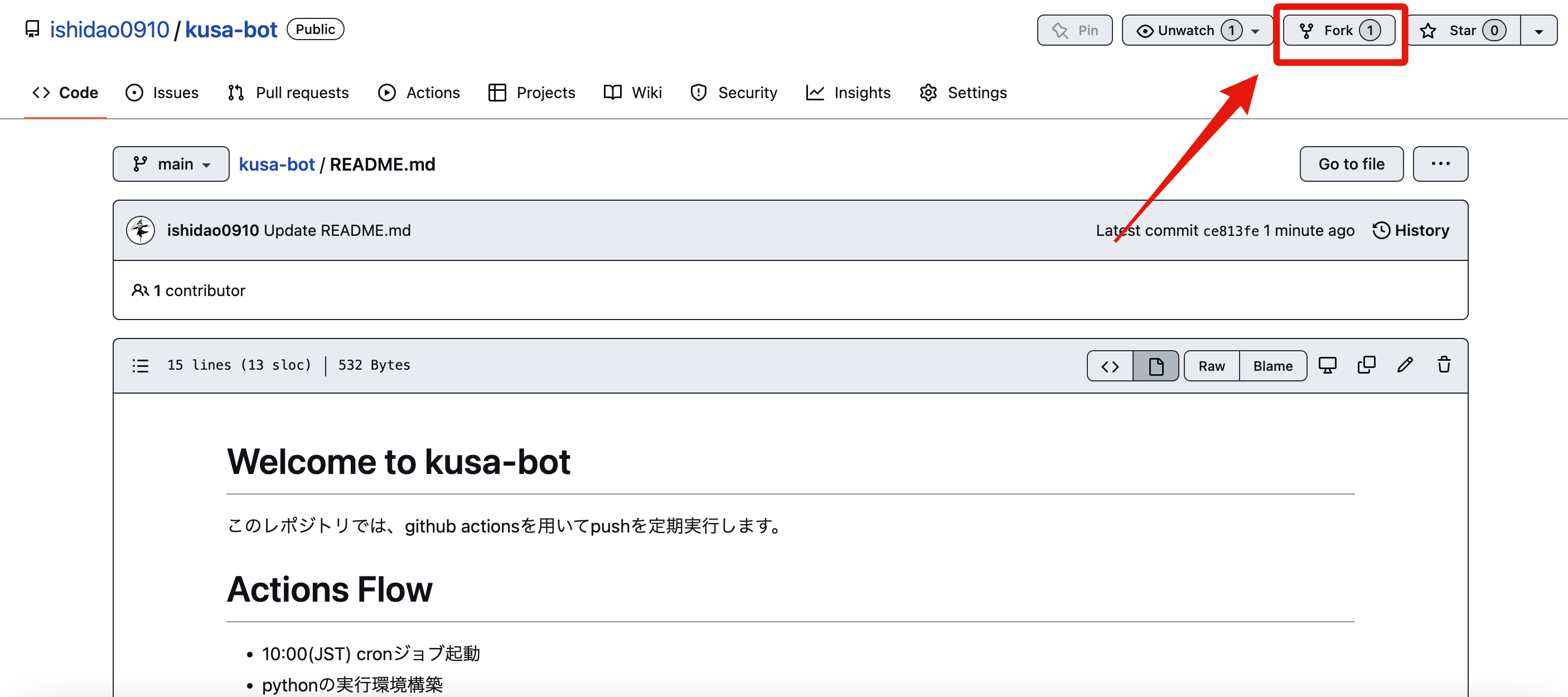Viewport: 1568px width, 697px height.
Task: Open the three-dots more options menu
Action: (1440, 164)
